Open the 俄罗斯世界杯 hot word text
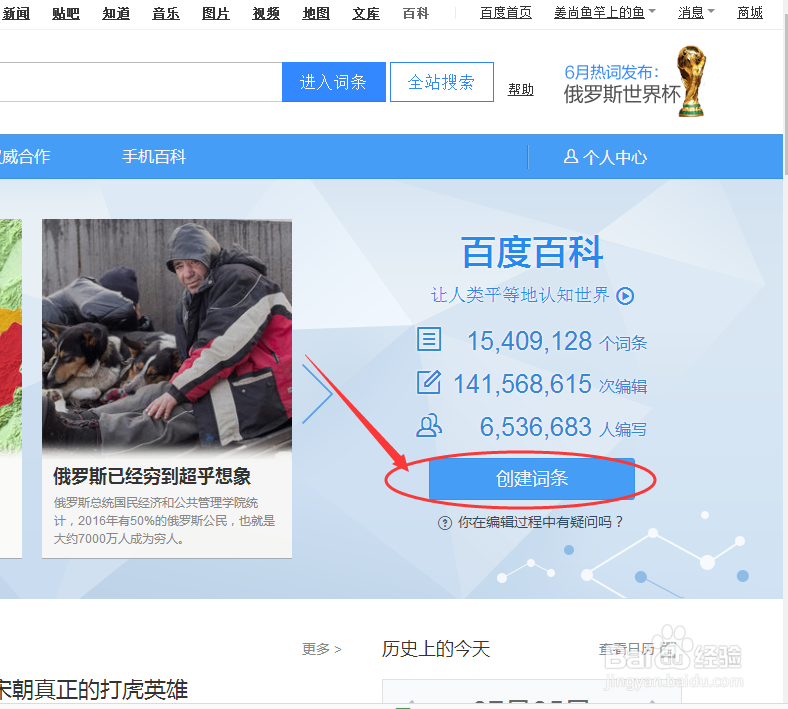Screen dimensions: 788x709 pyautogui.click(x=622, y=94)
